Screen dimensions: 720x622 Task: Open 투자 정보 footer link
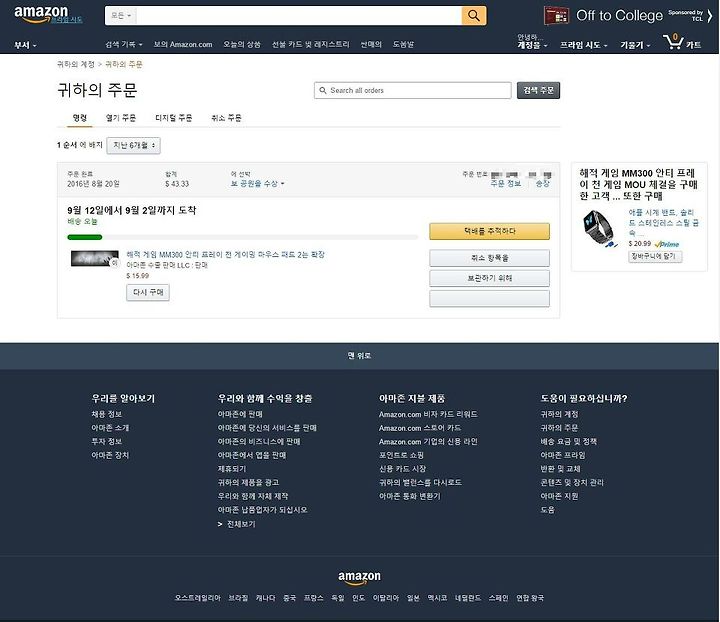(107, 442)
